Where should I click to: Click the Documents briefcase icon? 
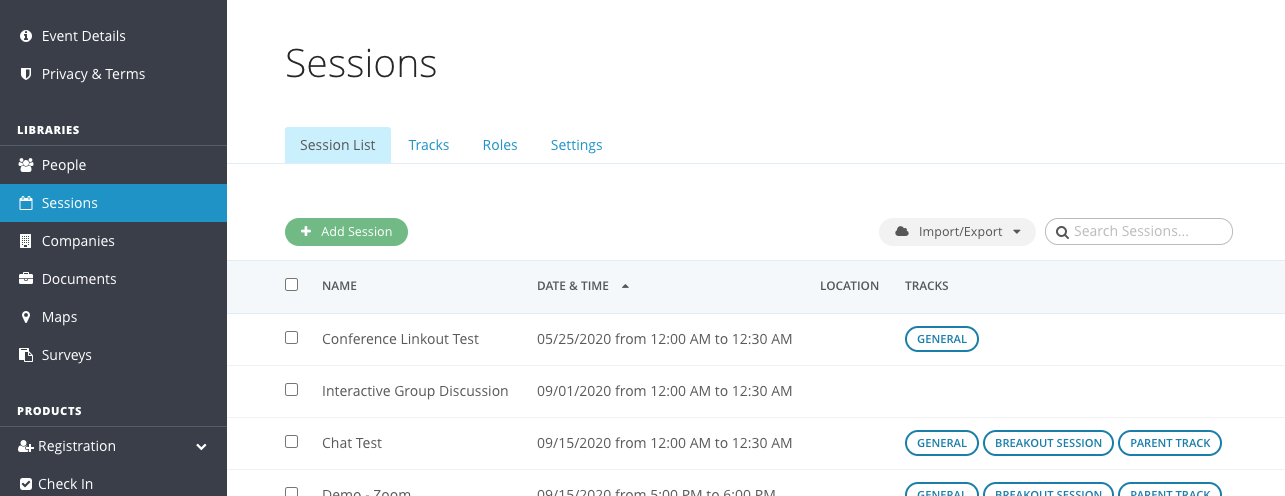coord(26,279)
